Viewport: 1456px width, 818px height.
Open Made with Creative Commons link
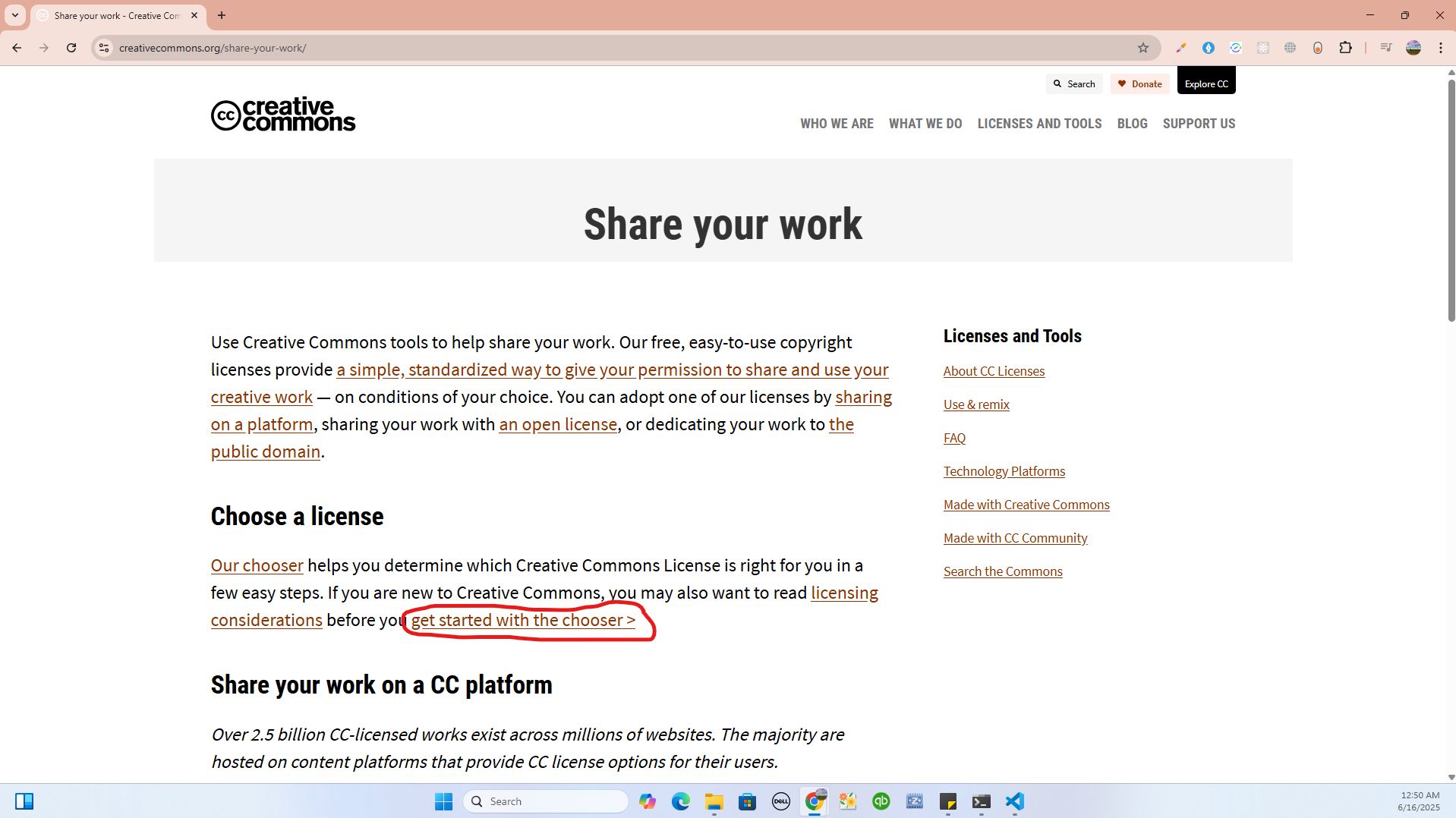[x=1026, y=505]
